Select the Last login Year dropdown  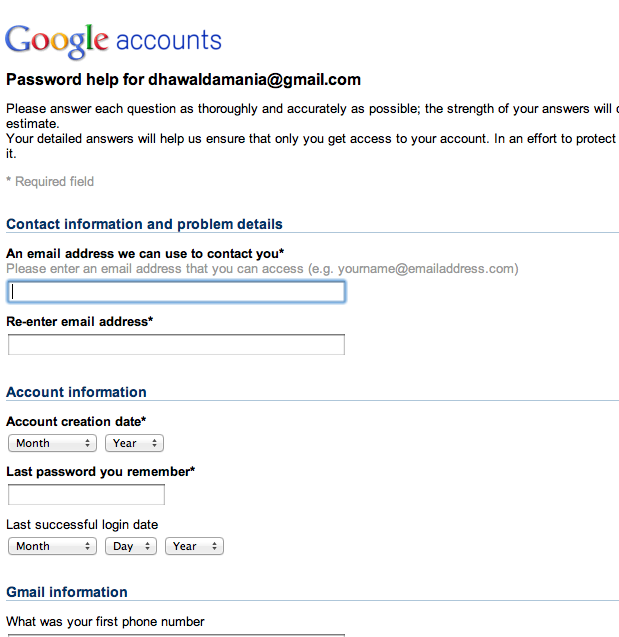click(194, 546)
